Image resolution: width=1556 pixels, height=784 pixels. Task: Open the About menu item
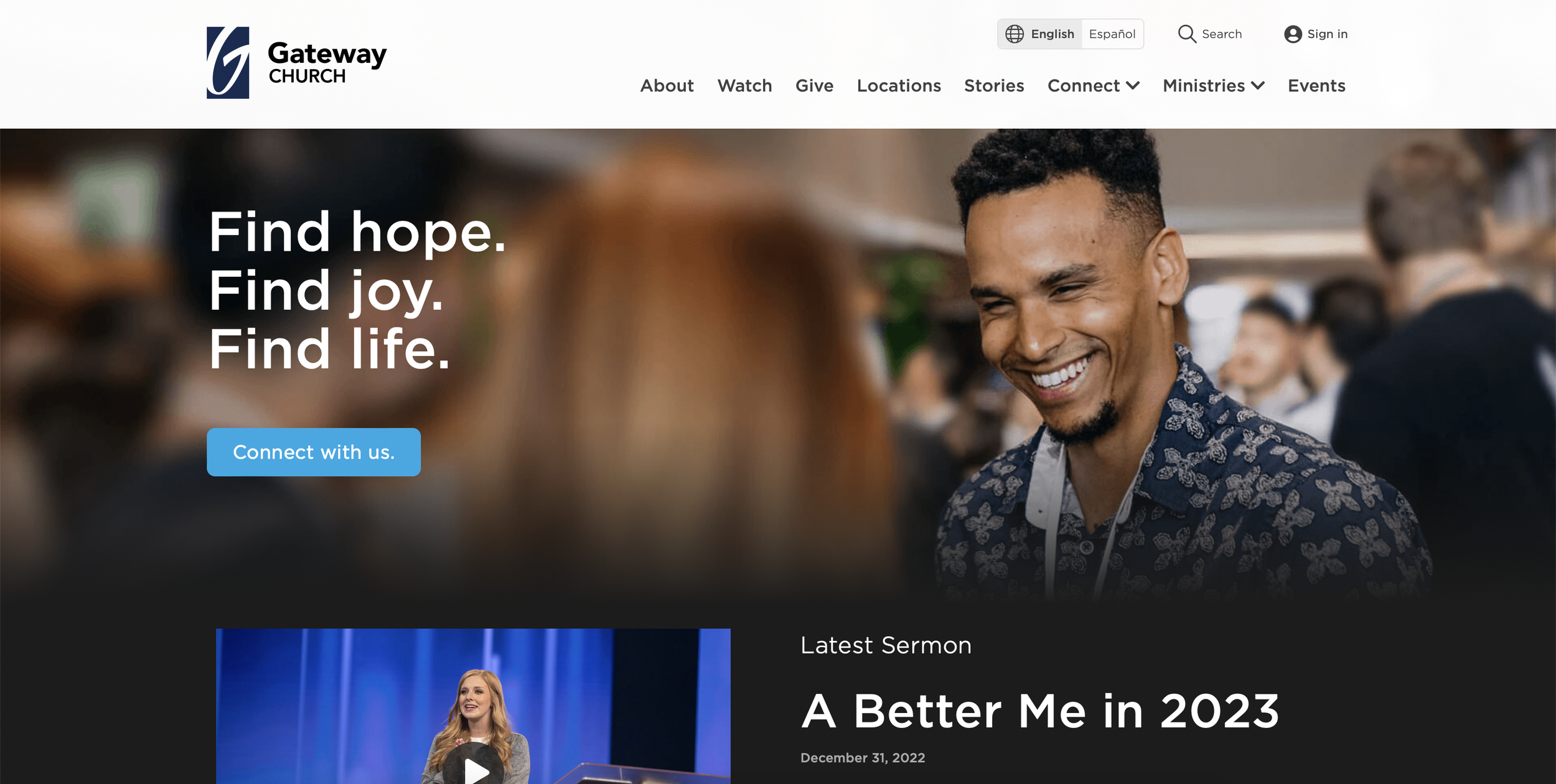click(x=667, y=86)
